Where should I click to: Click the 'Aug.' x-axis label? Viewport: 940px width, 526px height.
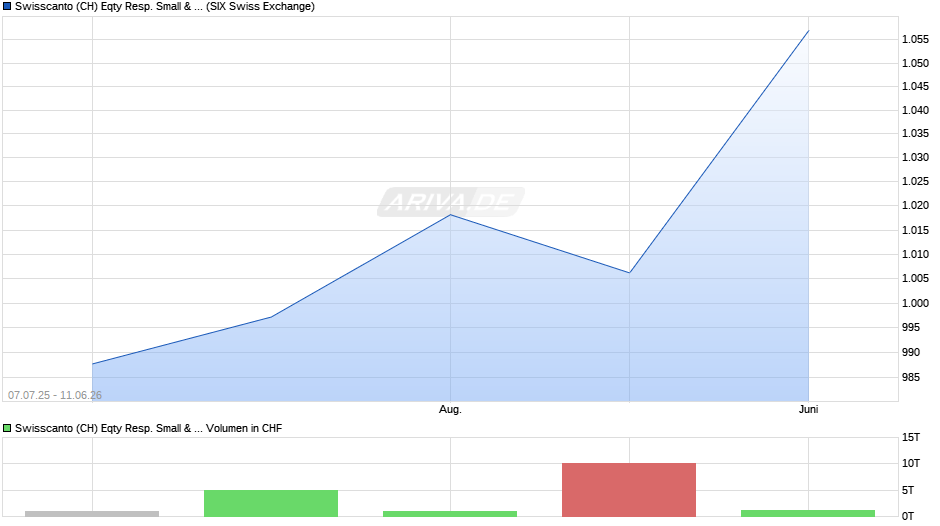click(x=450, y=410)
